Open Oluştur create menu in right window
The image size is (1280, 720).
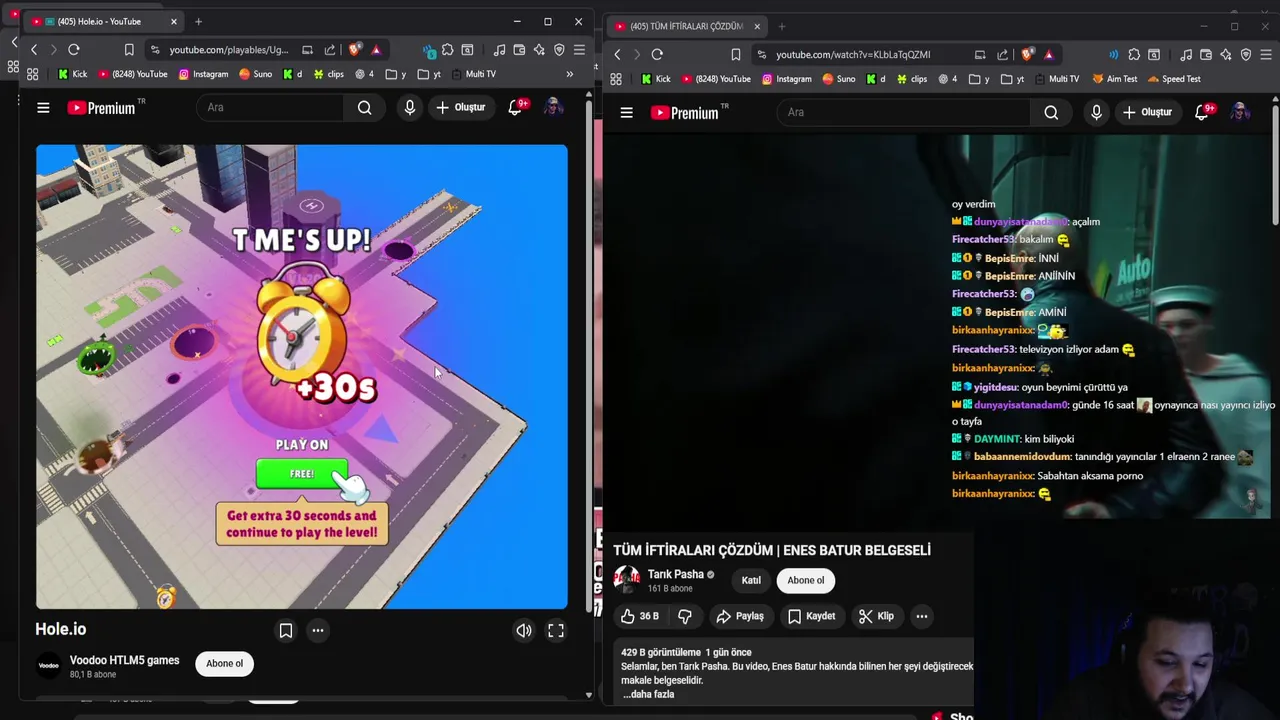click(1147, 112)
